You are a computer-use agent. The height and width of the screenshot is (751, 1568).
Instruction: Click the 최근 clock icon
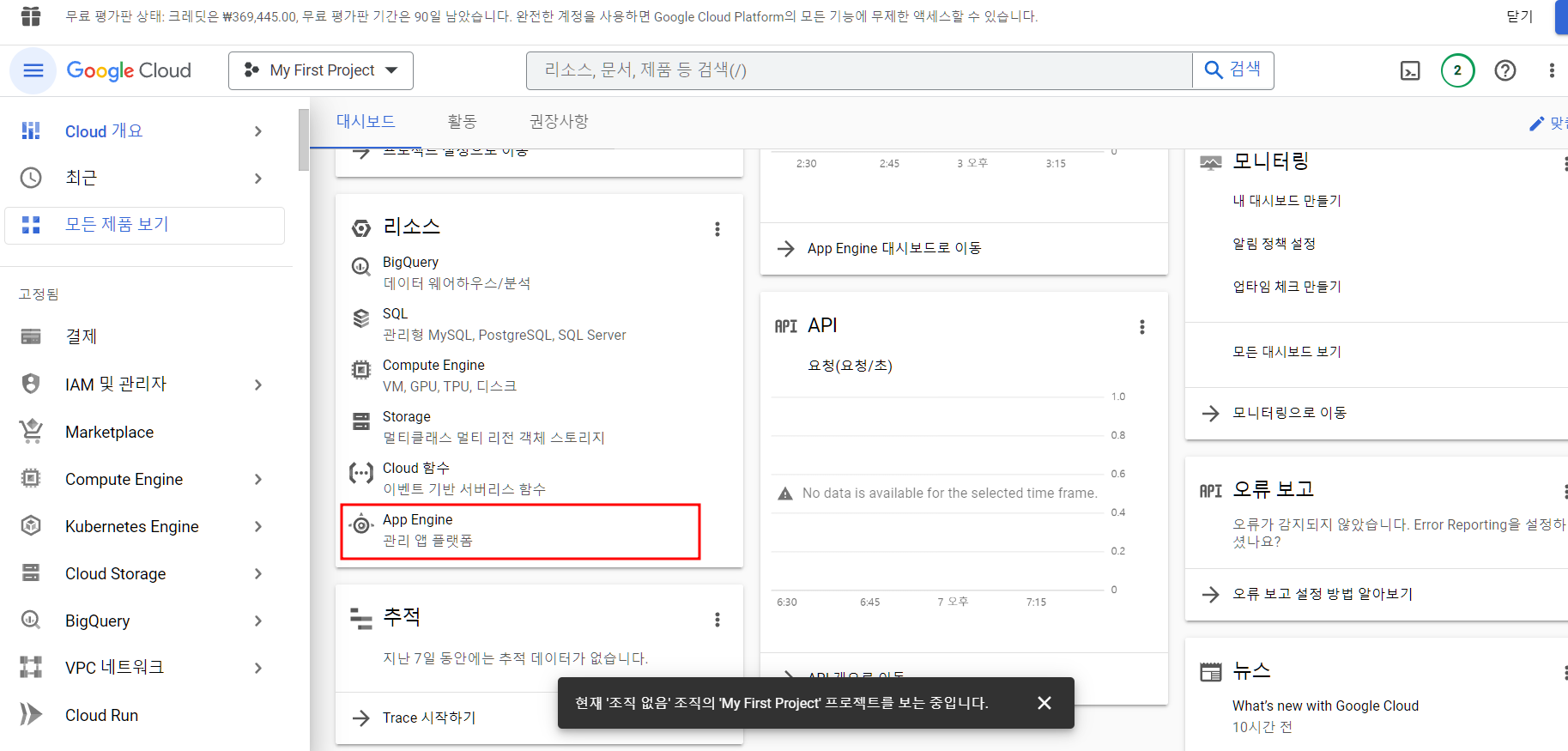point(31,178)
